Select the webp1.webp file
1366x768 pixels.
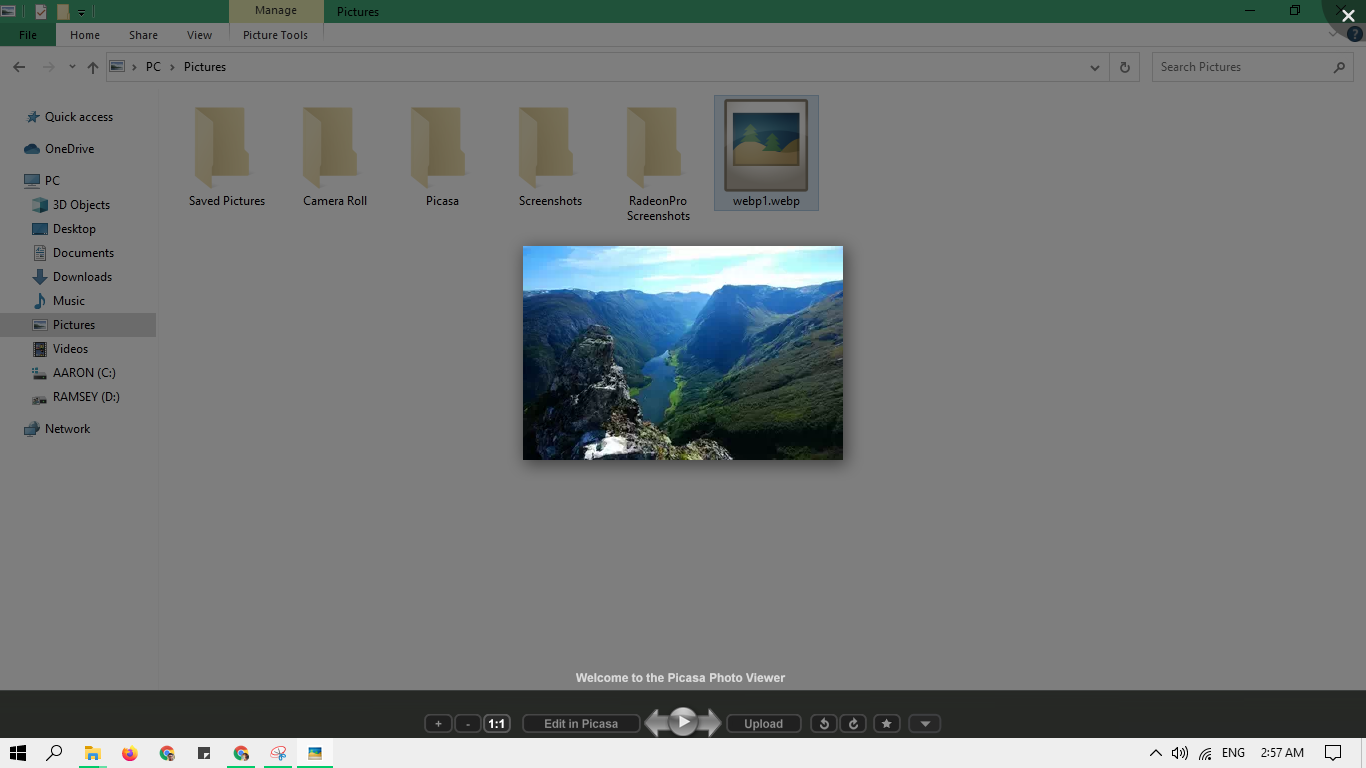click(766, 153)
